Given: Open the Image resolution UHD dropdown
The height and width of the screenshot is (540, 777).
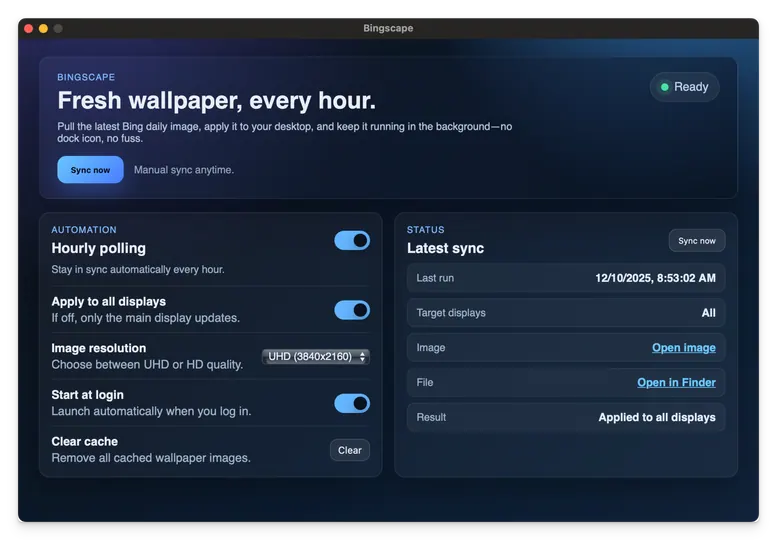Looking at the screenshot, I should click(x=316, y=357).
